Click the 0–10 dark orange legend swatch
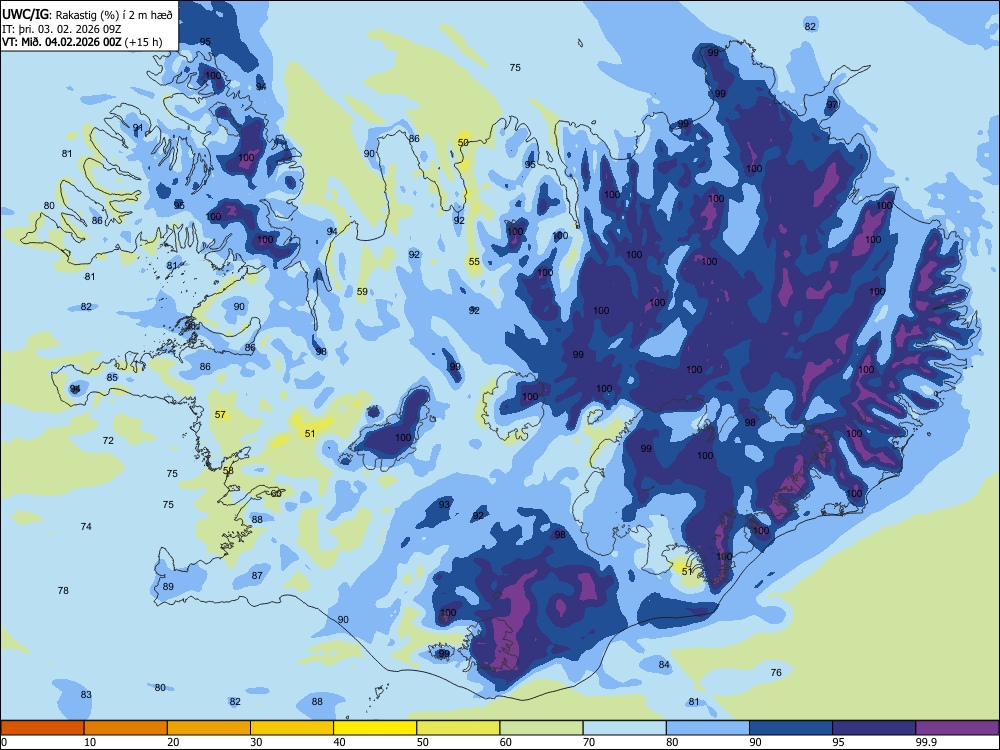 tap(43, 728)
